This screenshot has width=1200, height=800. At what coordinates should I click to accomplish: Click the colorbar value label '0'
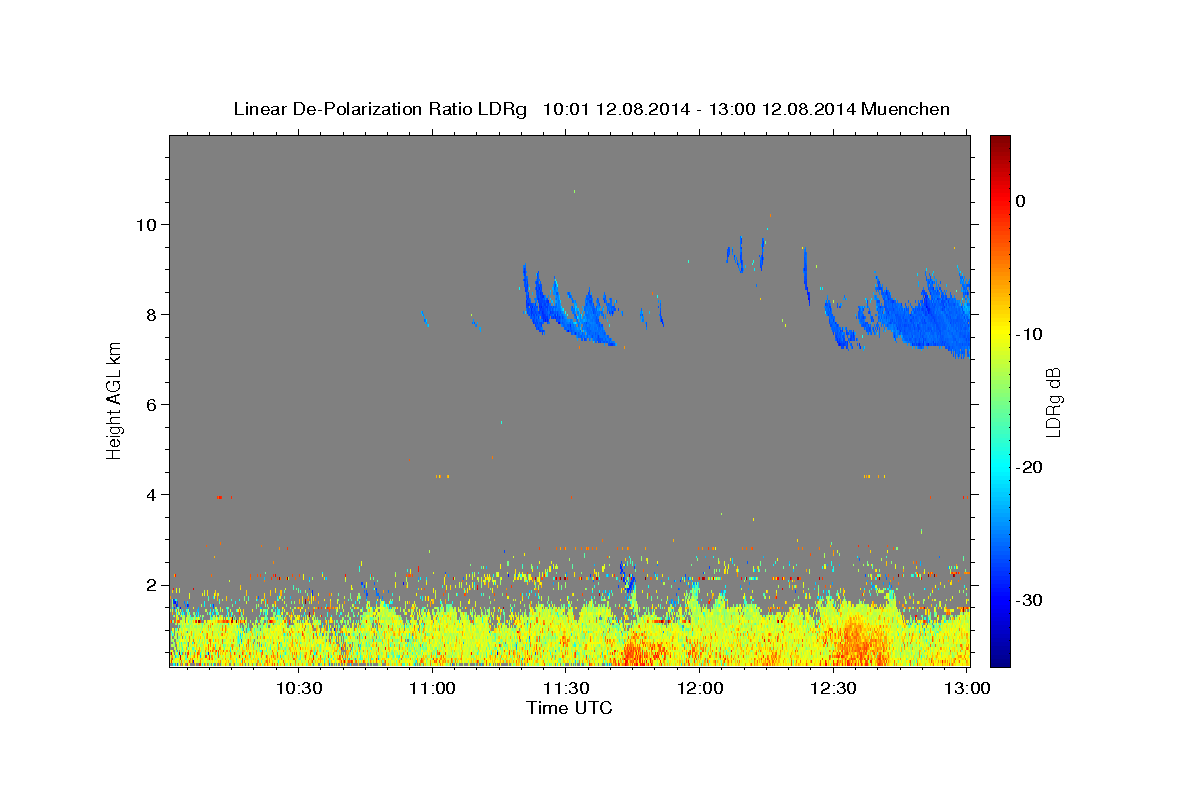point(1021,201)
